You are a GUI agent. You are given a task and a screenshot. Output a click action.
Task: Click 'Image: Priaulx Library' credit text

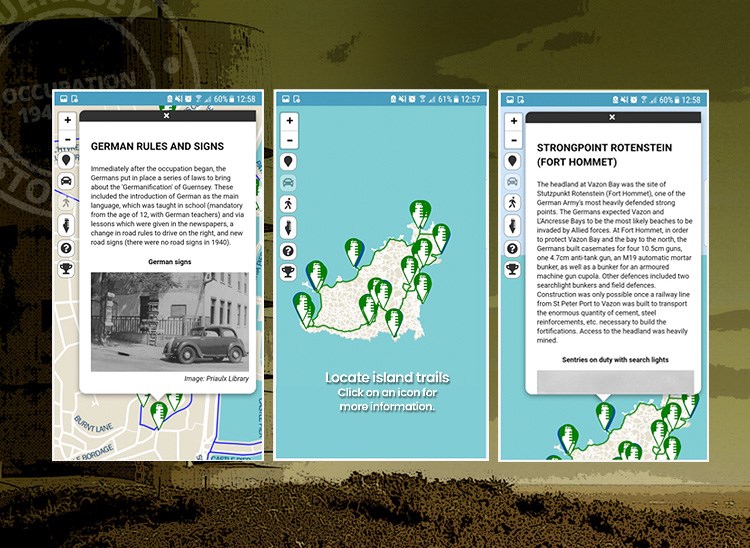coord(216,379)
